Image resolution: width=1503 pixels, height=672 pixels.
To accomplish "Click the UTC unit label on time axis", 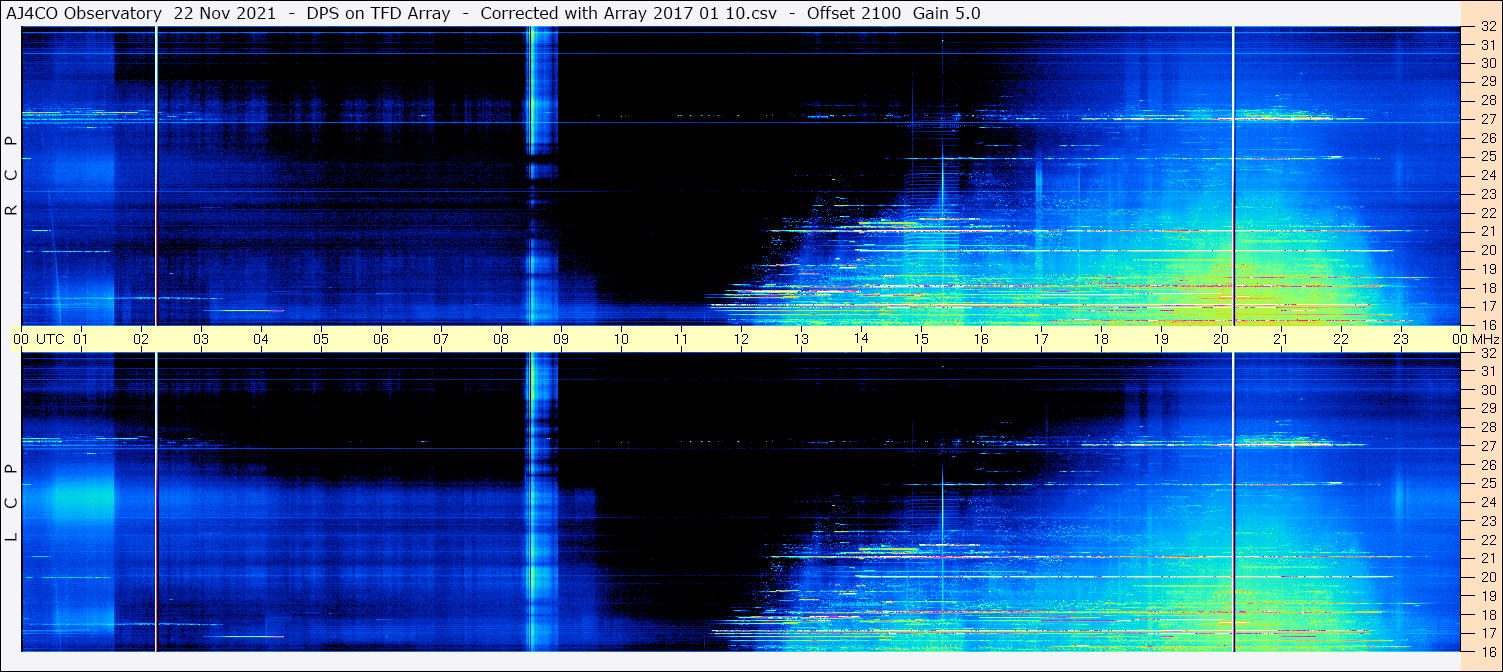I will point(50,339).
